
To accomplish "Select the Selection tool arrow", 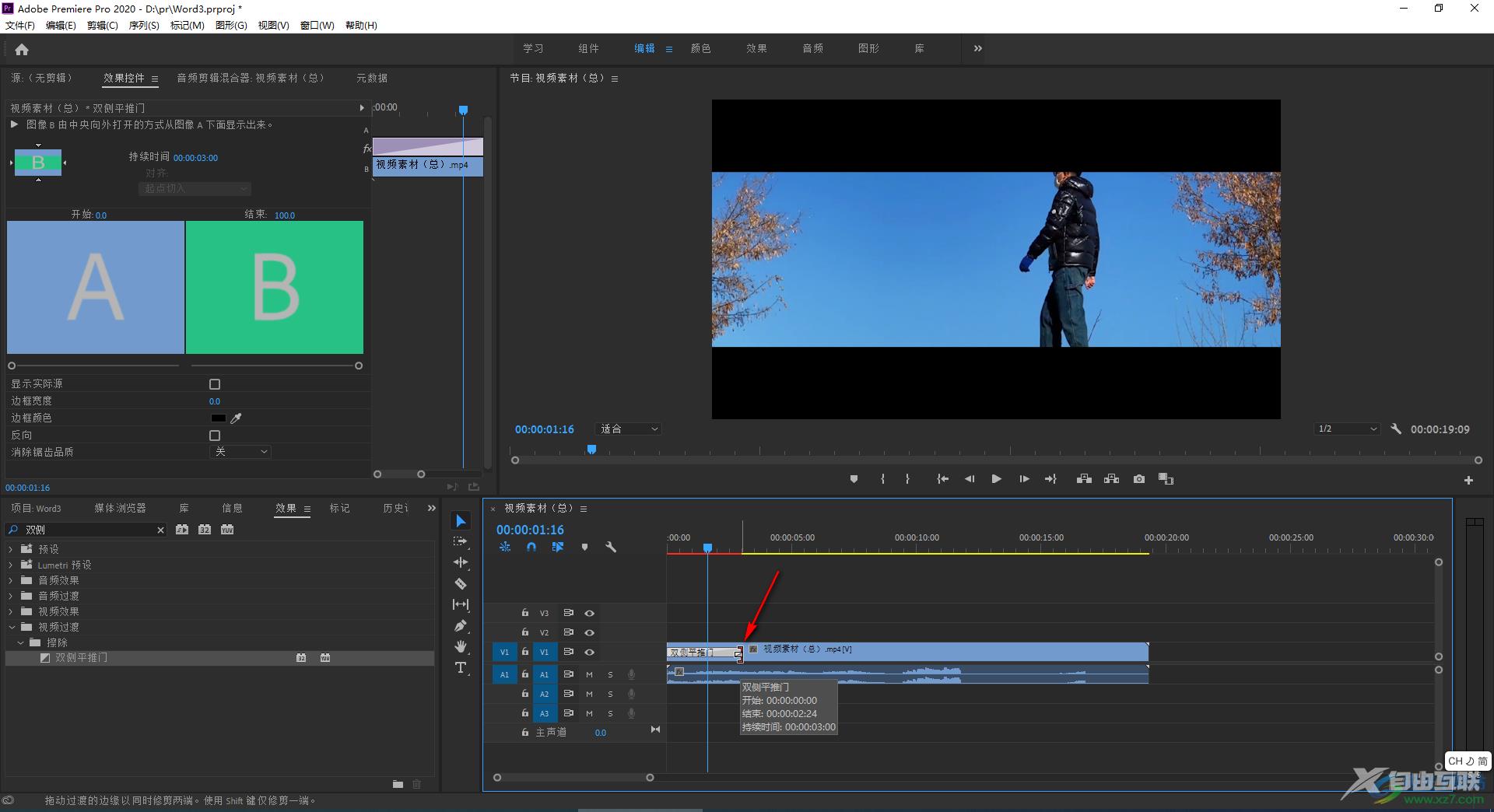I will click(461, 521).
